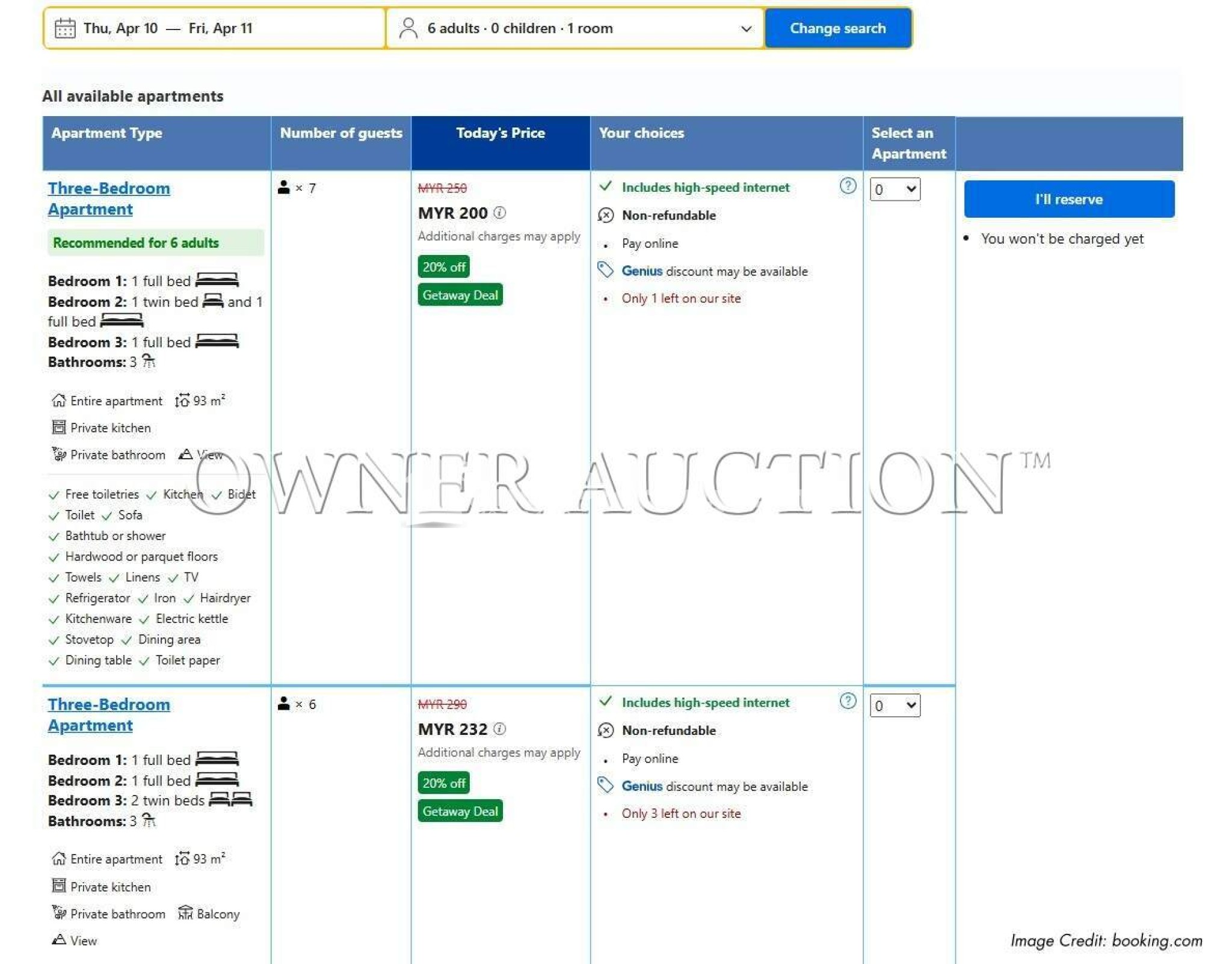Open second apartment quantity selector
Viewport: 1232px width, 964px height.
click(x=895, y=705)
